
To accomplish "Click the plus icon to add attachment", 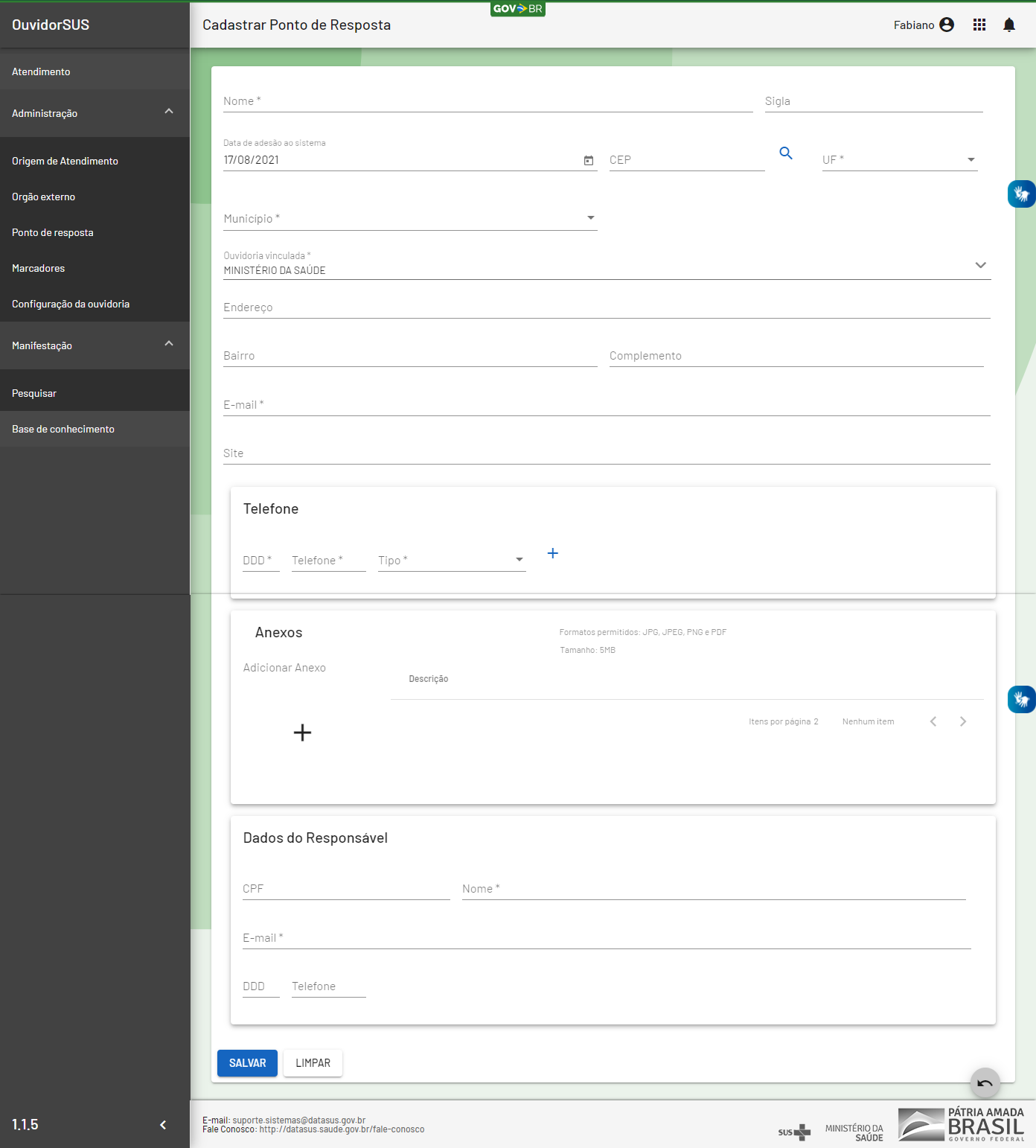I will tap(302, 733).
